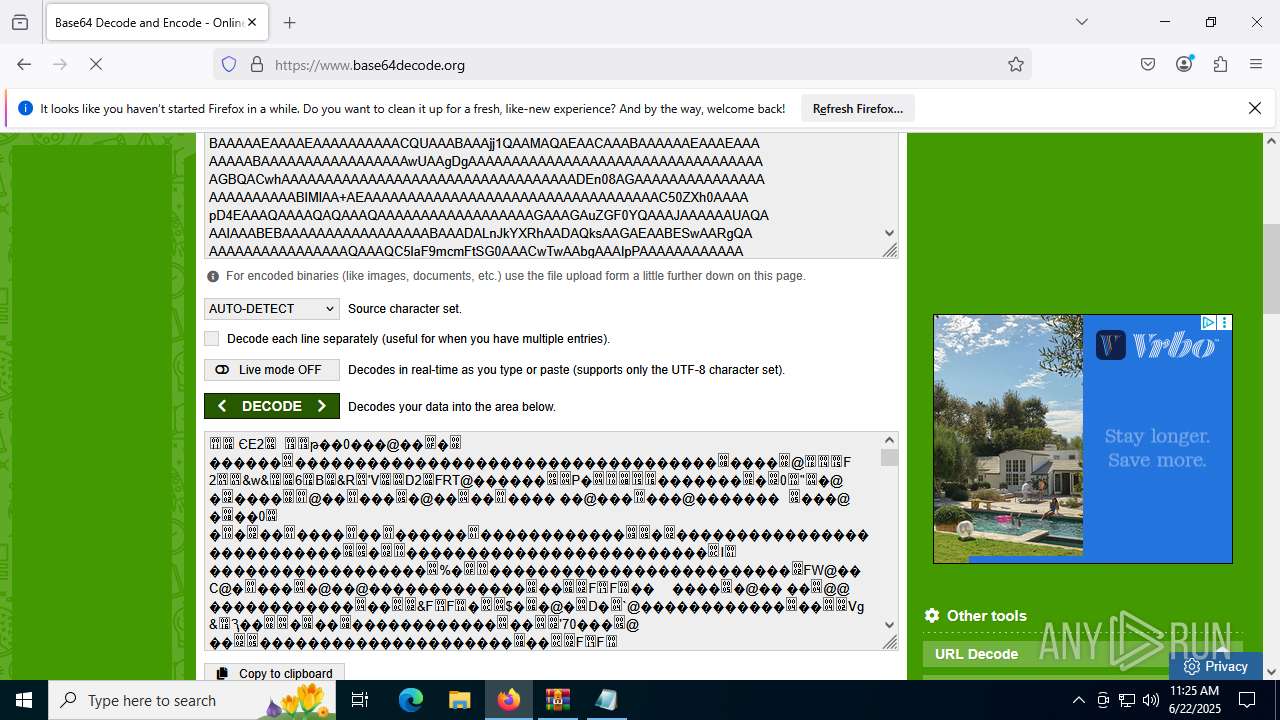Click Copy to clipboard button
Viewport: 1280px width, 720px height.
click(275, 673)
